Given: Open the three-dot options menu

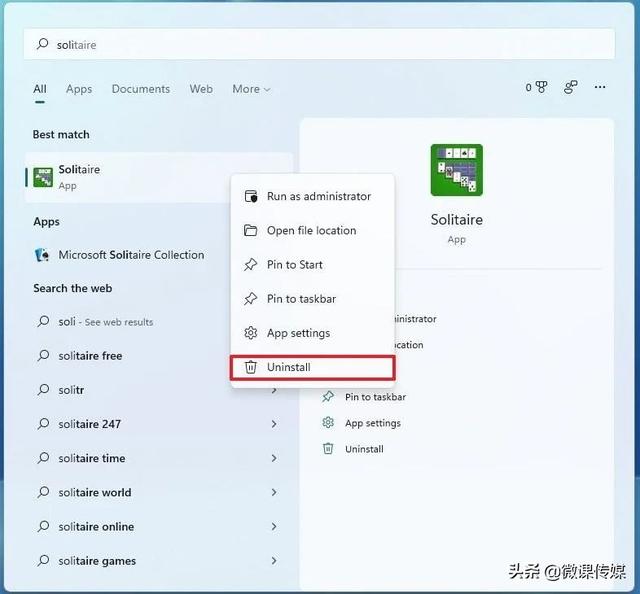Looking at the screenshot, I should click(x=600, y=87).
